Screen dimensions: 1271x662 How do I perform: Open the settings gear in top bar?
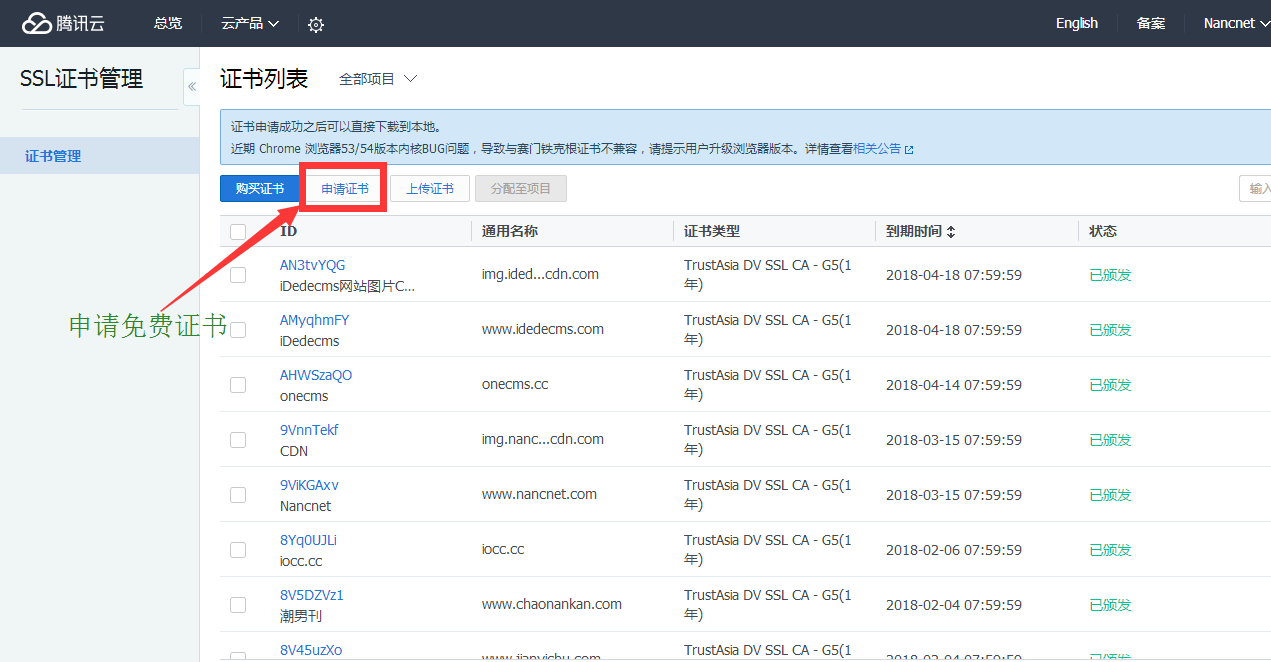316,24
